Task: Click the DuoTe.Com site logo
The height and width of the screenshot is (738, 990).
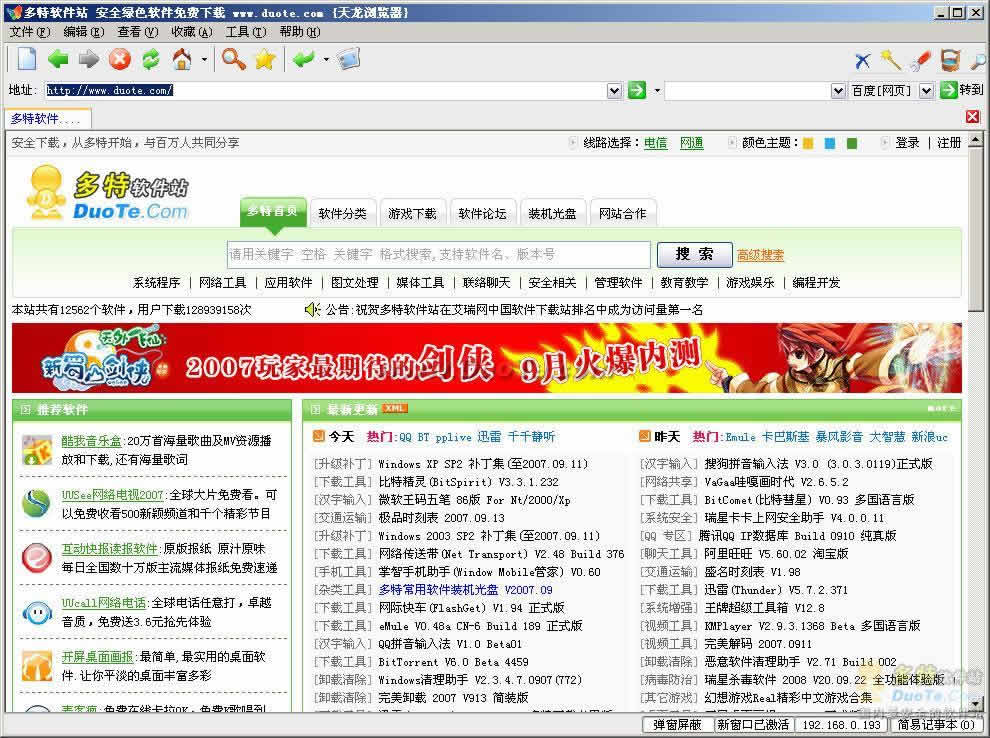Action: (x=107, y=194)
